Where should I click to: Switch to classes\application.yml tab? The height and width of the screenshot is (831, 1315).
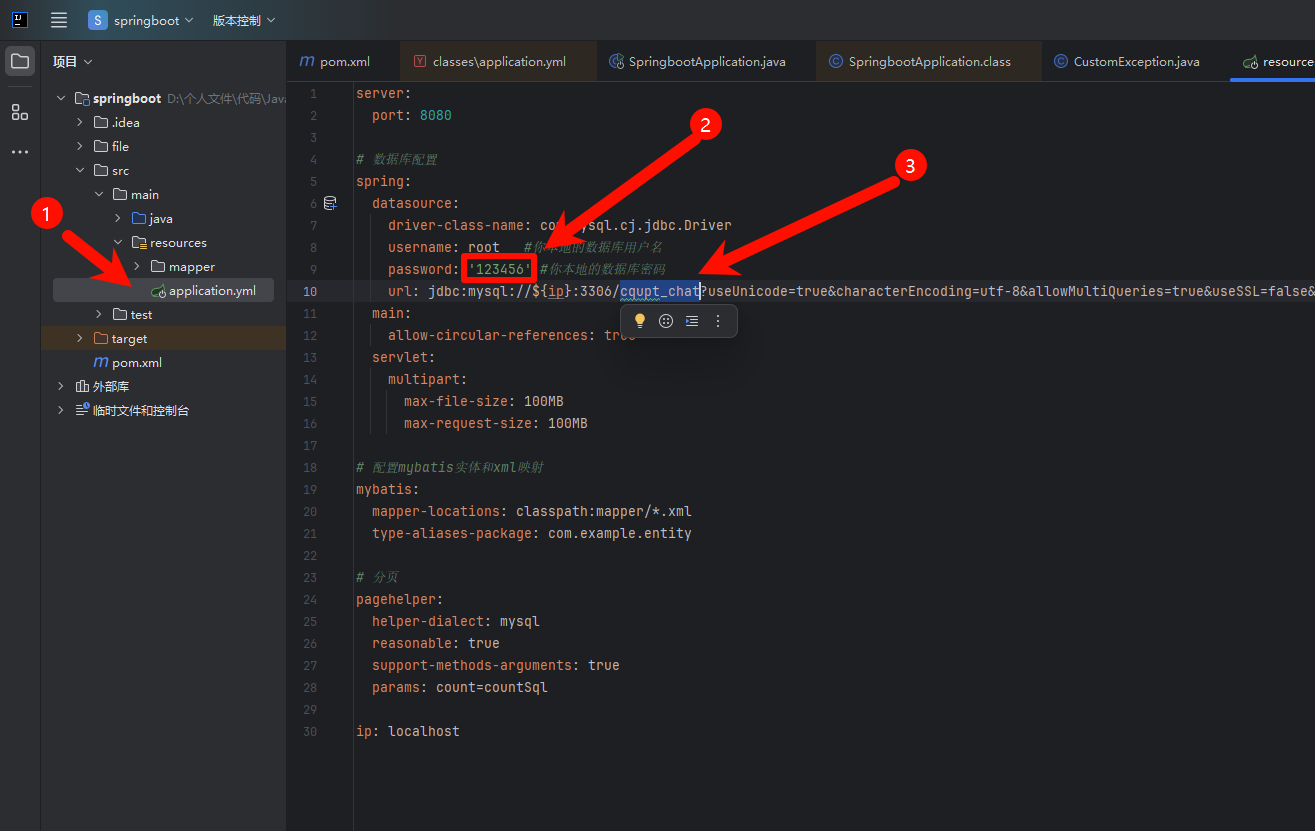coord(497,61)
